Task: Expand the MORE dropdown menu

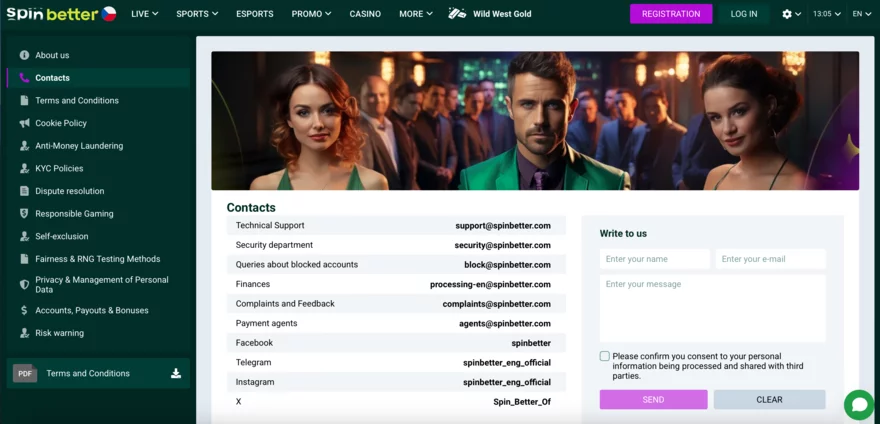Action: click(x=416, y=14)
